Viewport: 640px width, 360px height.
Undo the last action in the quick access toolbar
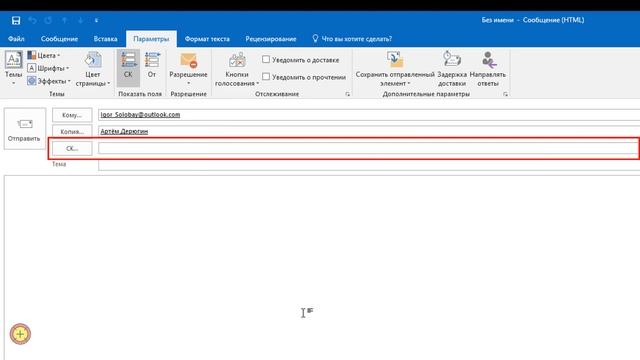(x=33, y=20)
